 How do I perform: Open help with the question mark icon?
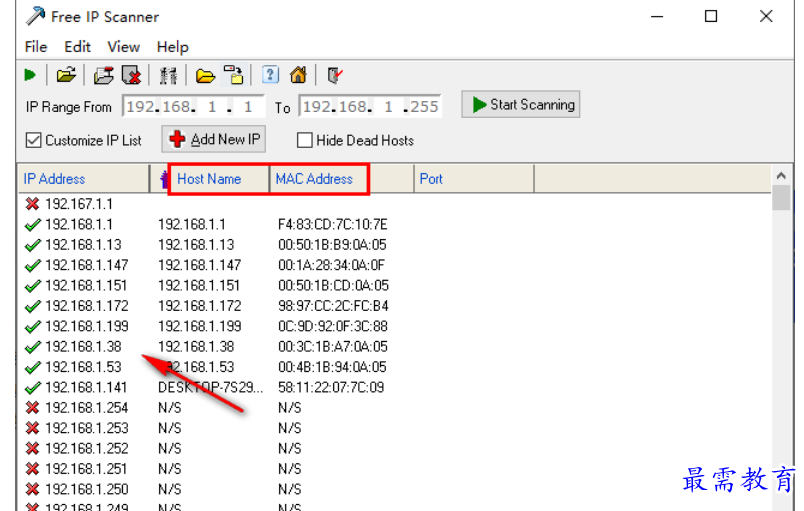coord(270,75)
